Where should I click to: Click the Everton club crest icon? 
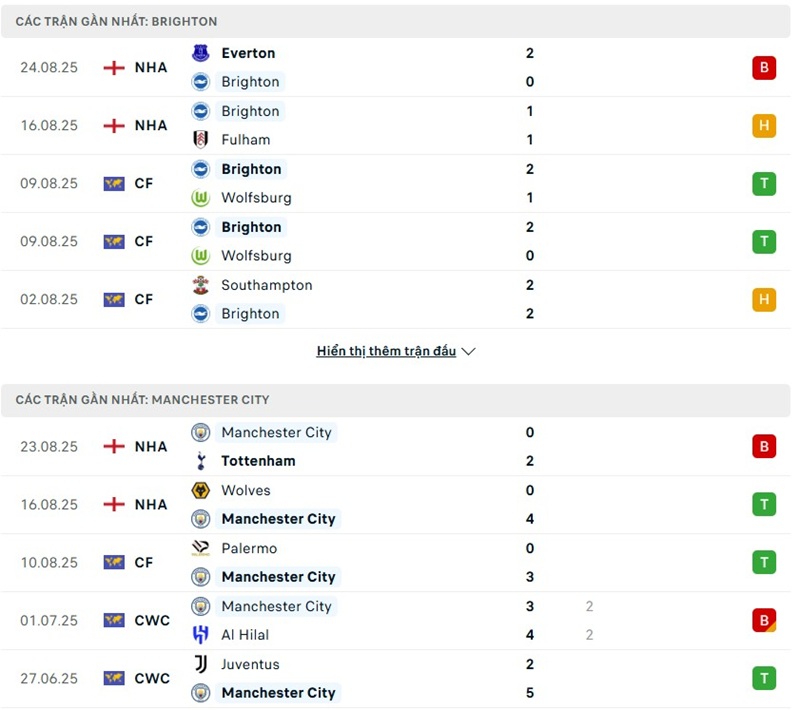pos(201,53)
